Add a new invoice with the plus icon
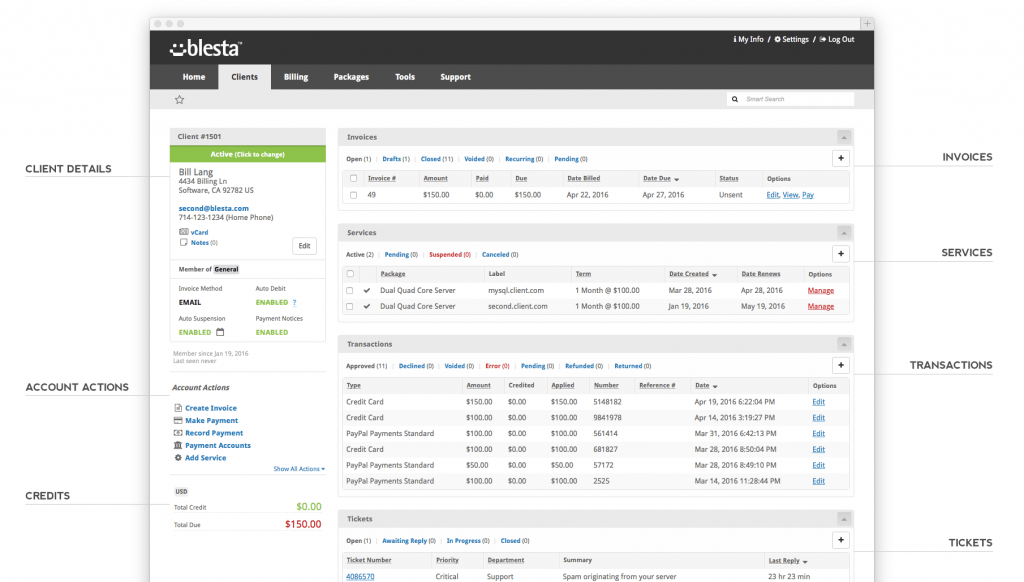The image size is (1024, 582). tap(841, 157)
